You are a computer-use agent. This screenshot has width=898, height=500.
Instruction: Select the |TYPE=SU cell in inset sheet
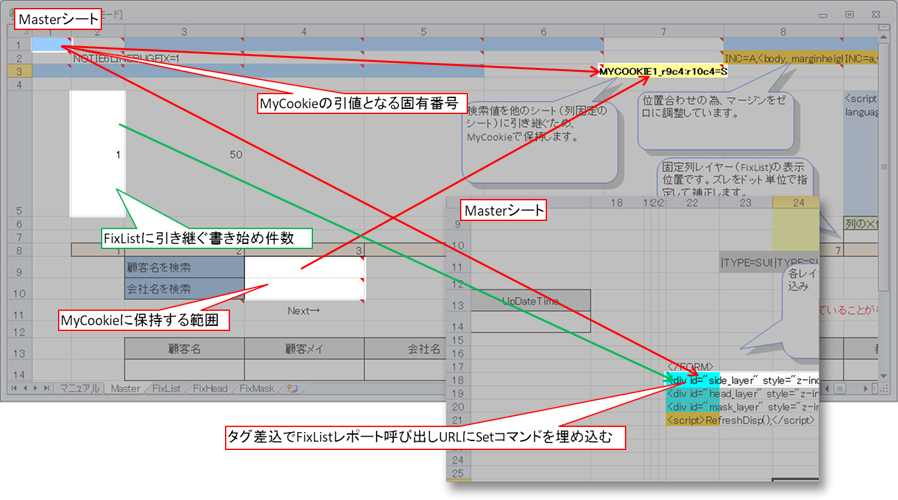746,262
